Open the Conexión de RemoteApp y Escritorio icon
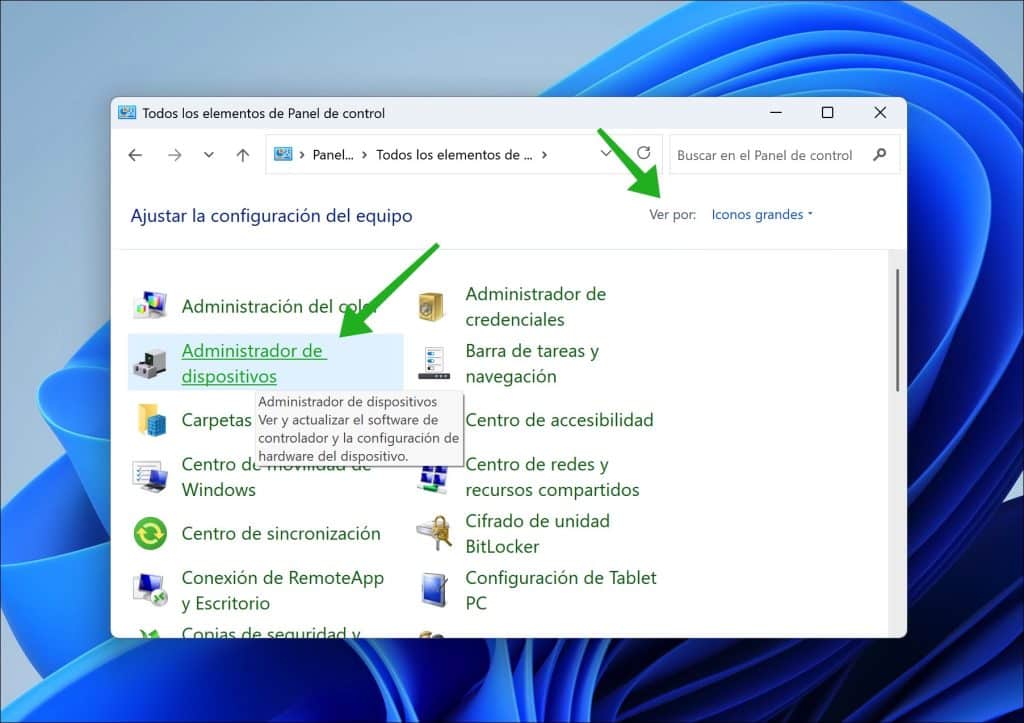1024x723 pixels. [x=150, y=590]
